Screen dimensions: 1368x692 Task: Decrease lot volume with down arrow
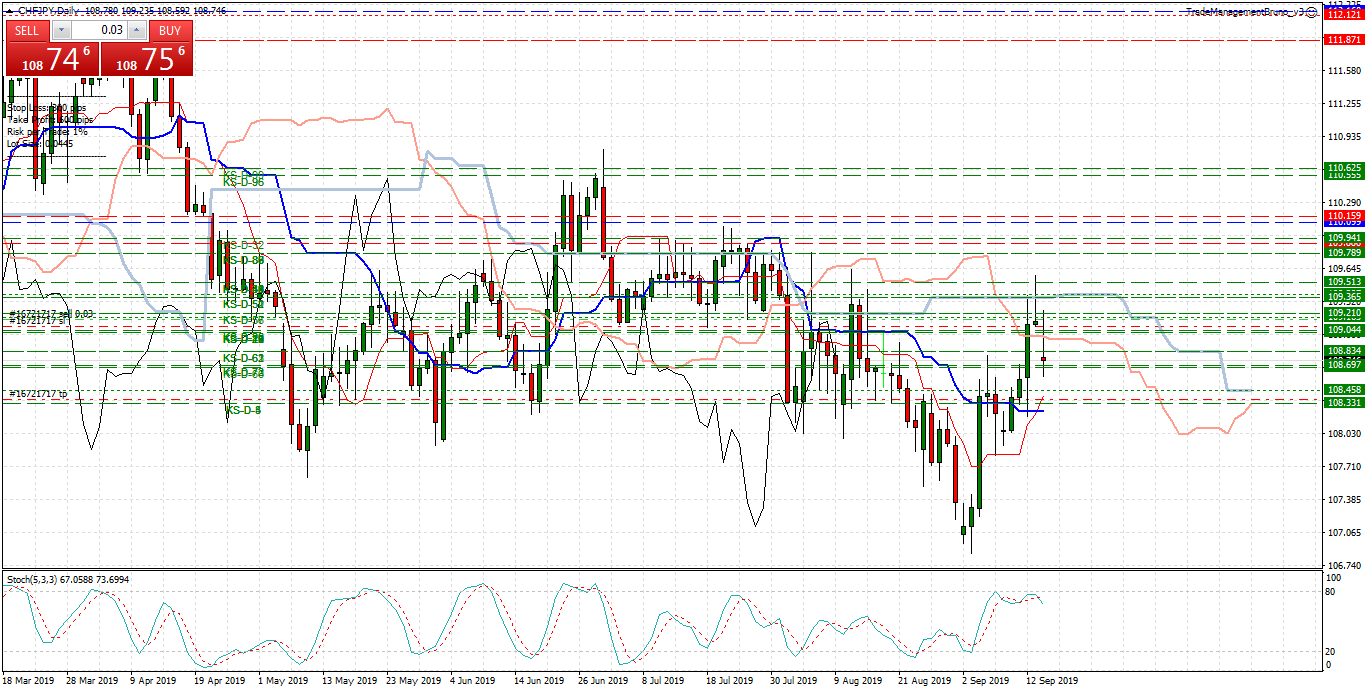click(60, 30)
